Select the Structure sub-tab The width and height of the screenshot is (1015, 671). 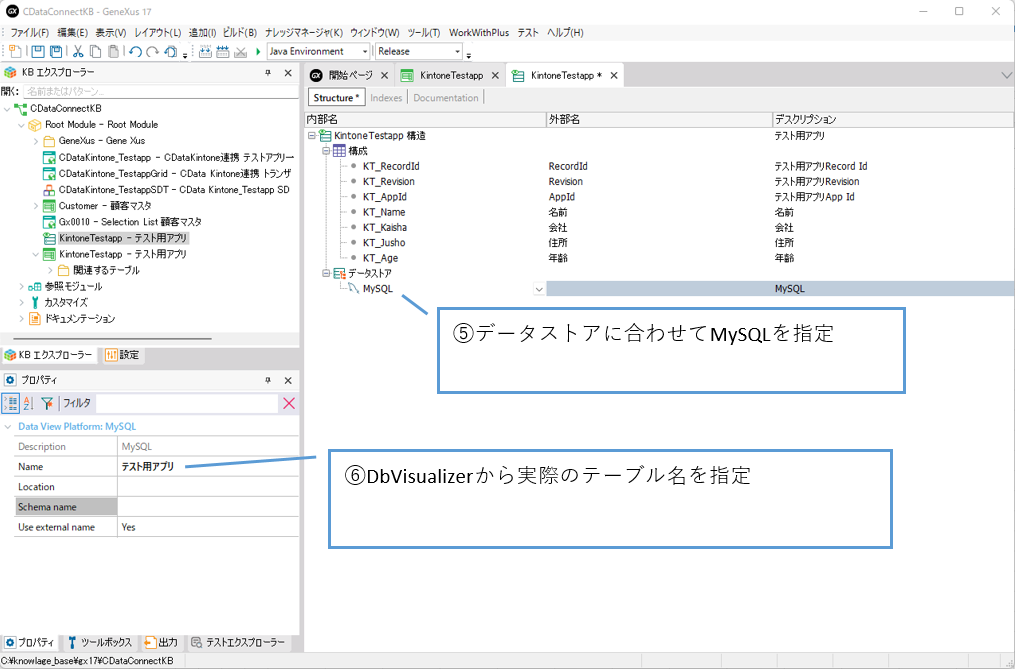tap(336, 98)
